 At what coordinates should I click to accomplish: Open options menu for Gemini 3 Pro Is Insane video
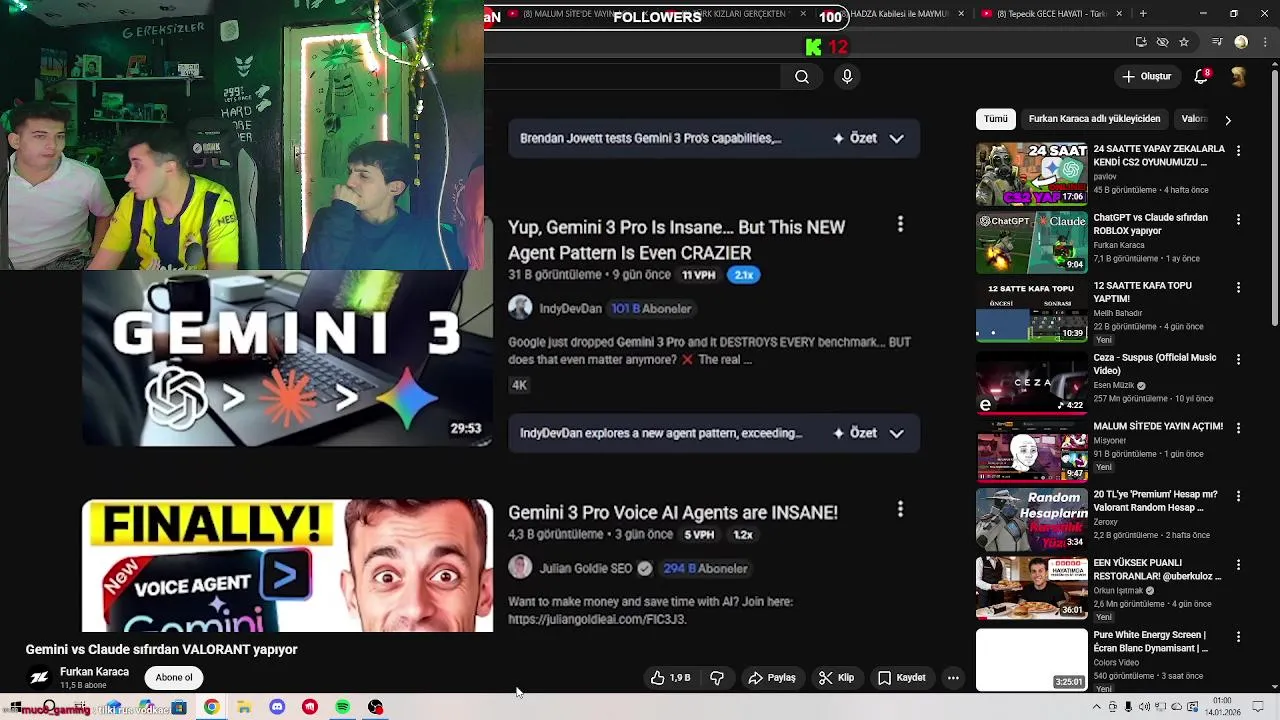click(900, 225)
